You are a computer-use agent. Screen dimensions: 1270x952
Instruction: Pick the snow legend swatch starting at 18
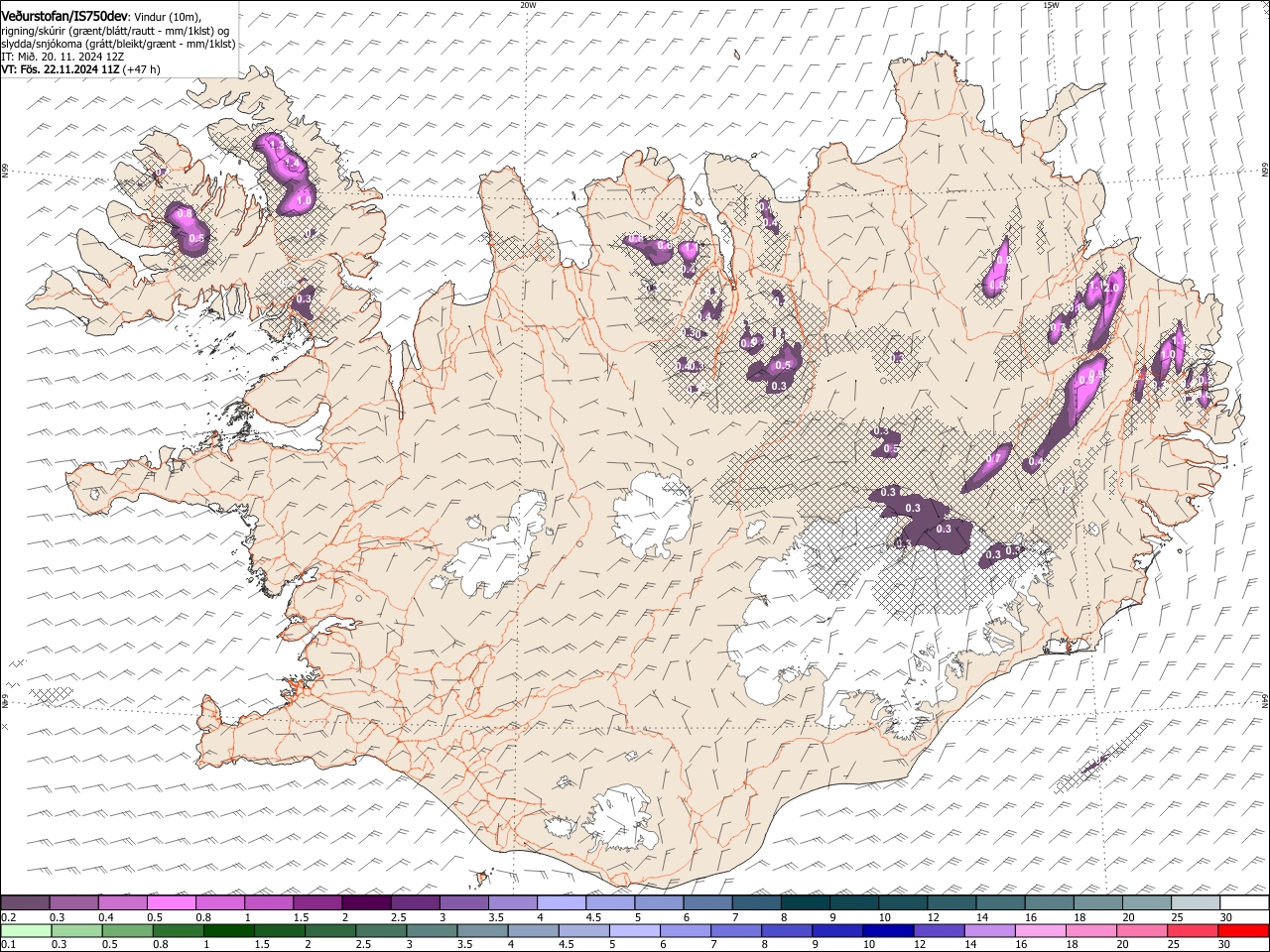coord(1096,903)
